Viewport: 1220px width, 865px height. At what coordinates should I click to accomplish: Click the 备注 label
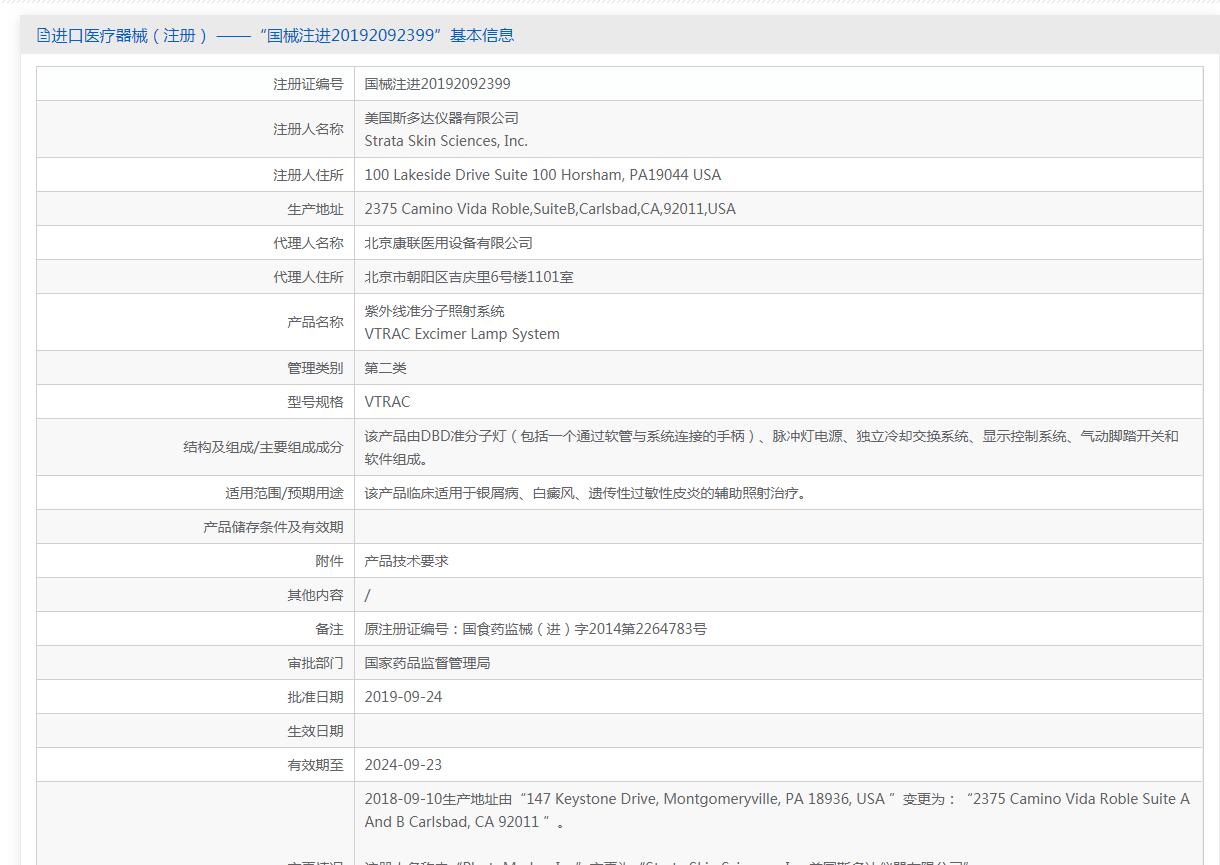329,629
